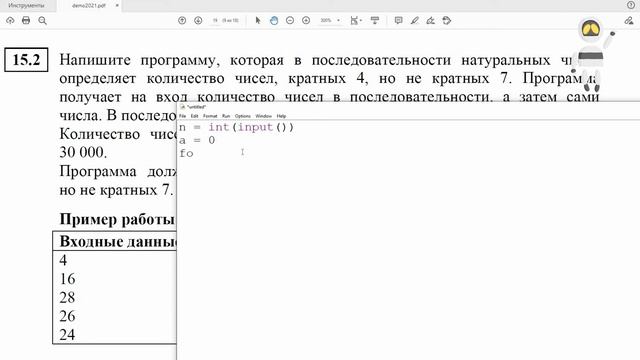Zoom in with the plus icon
This screenshot has height=360, width=640.
click(306, 20)
